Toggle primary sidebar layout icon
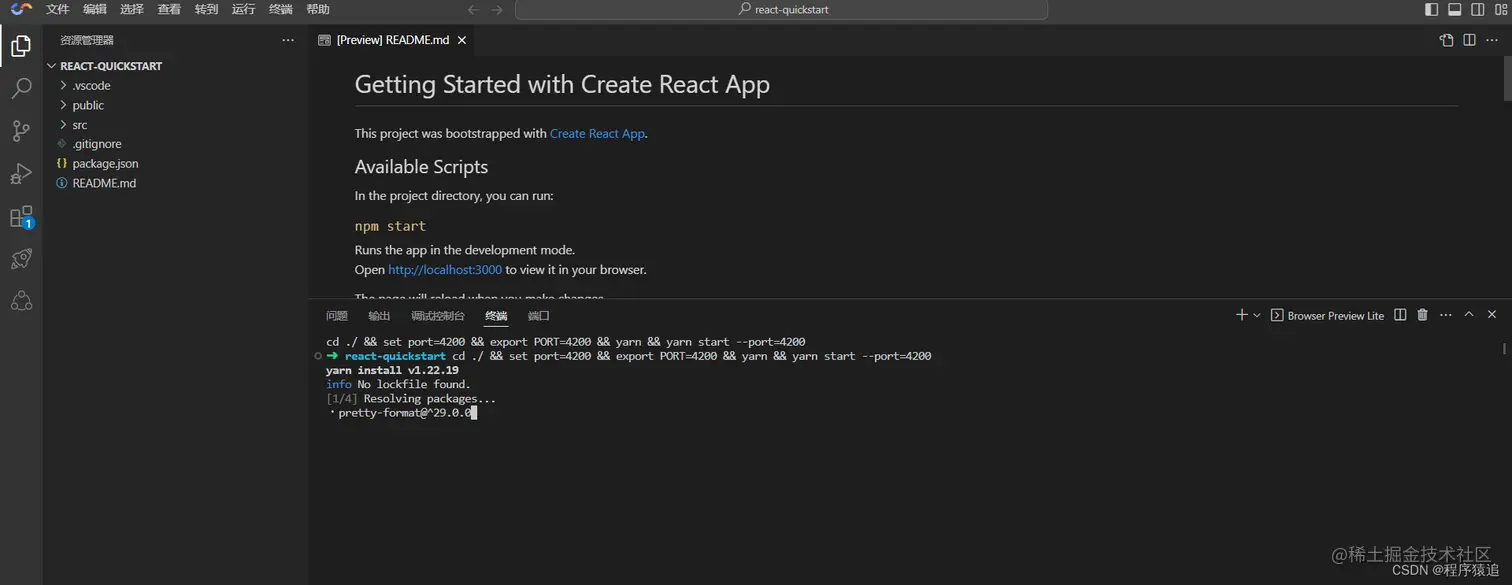1512x585 pixels. pos(1431,10)
